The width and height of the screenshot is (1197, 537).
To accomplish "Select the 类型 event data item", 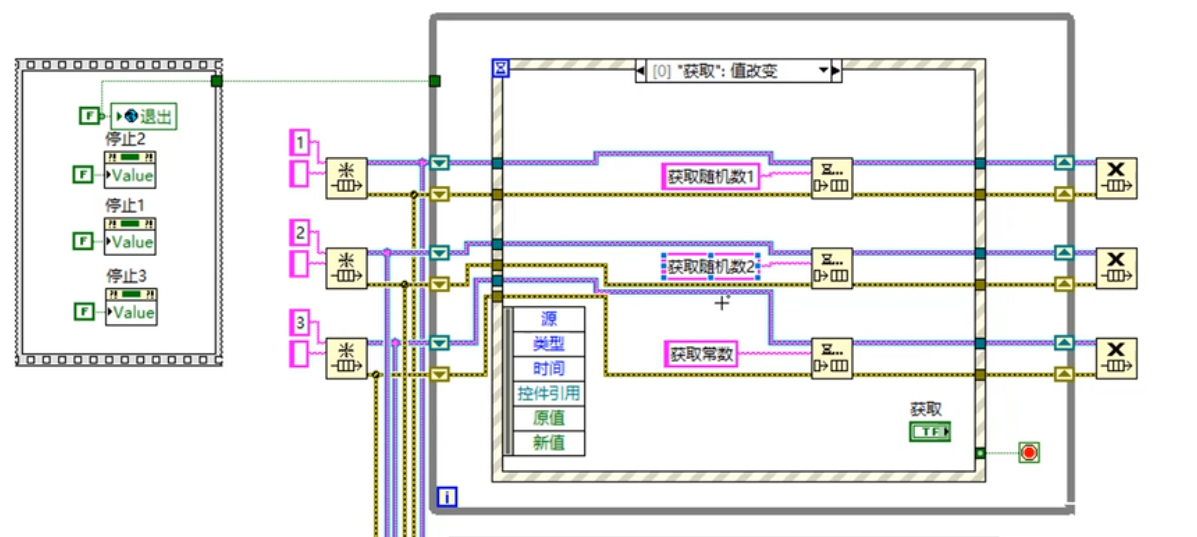I will (549, 345).
